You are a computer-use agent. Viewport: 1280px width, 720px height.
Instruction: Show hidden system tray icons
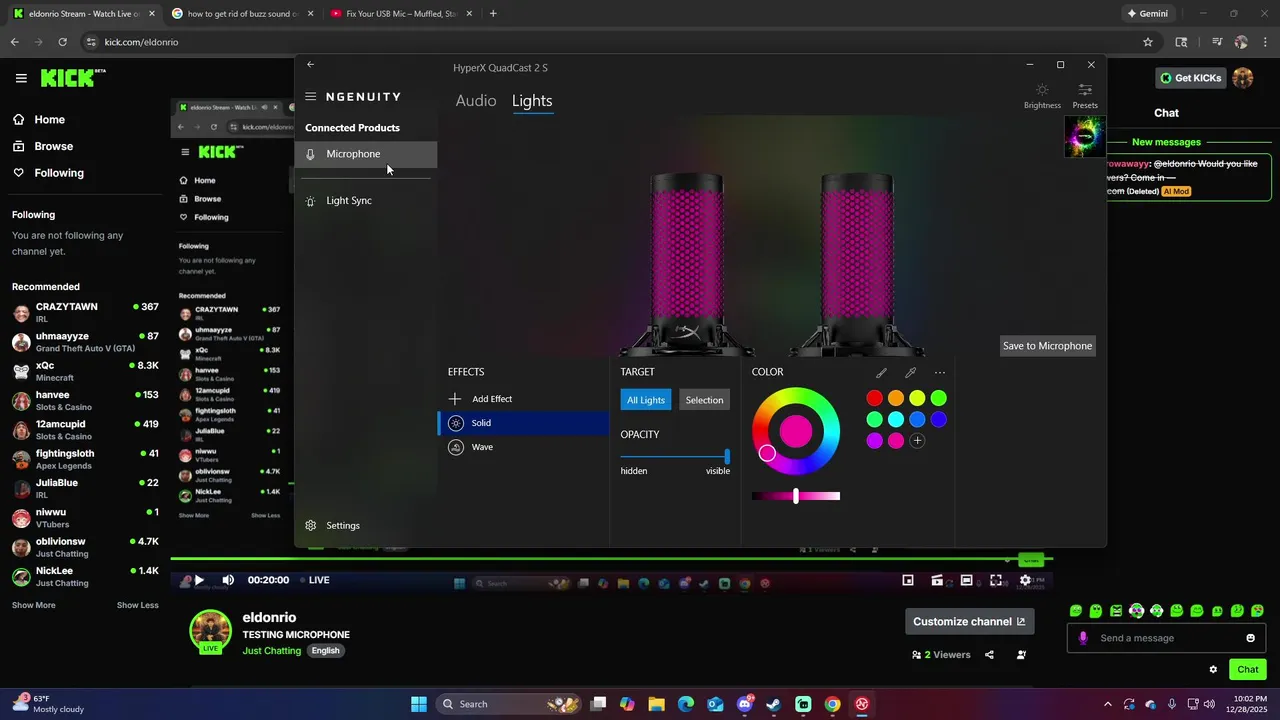pyautogui.click(x=1107, y=704)
